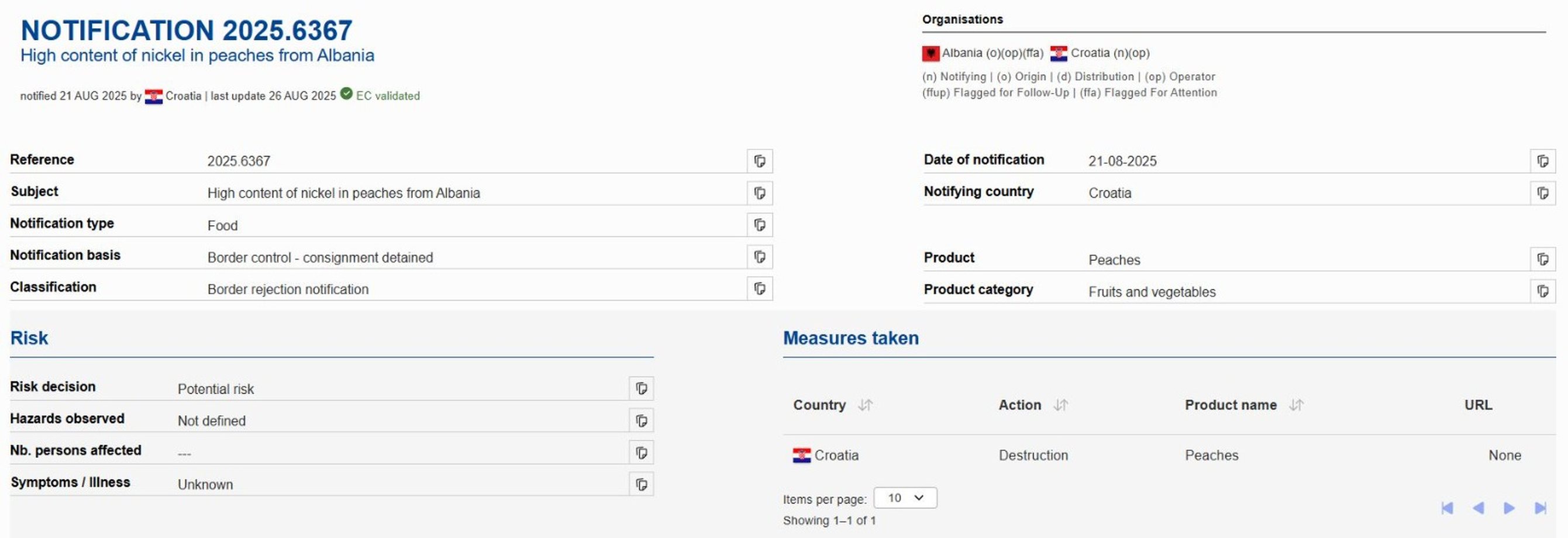
Task: Click the Potential risk value
Action: pyautogui.click(x=215, y=389)
